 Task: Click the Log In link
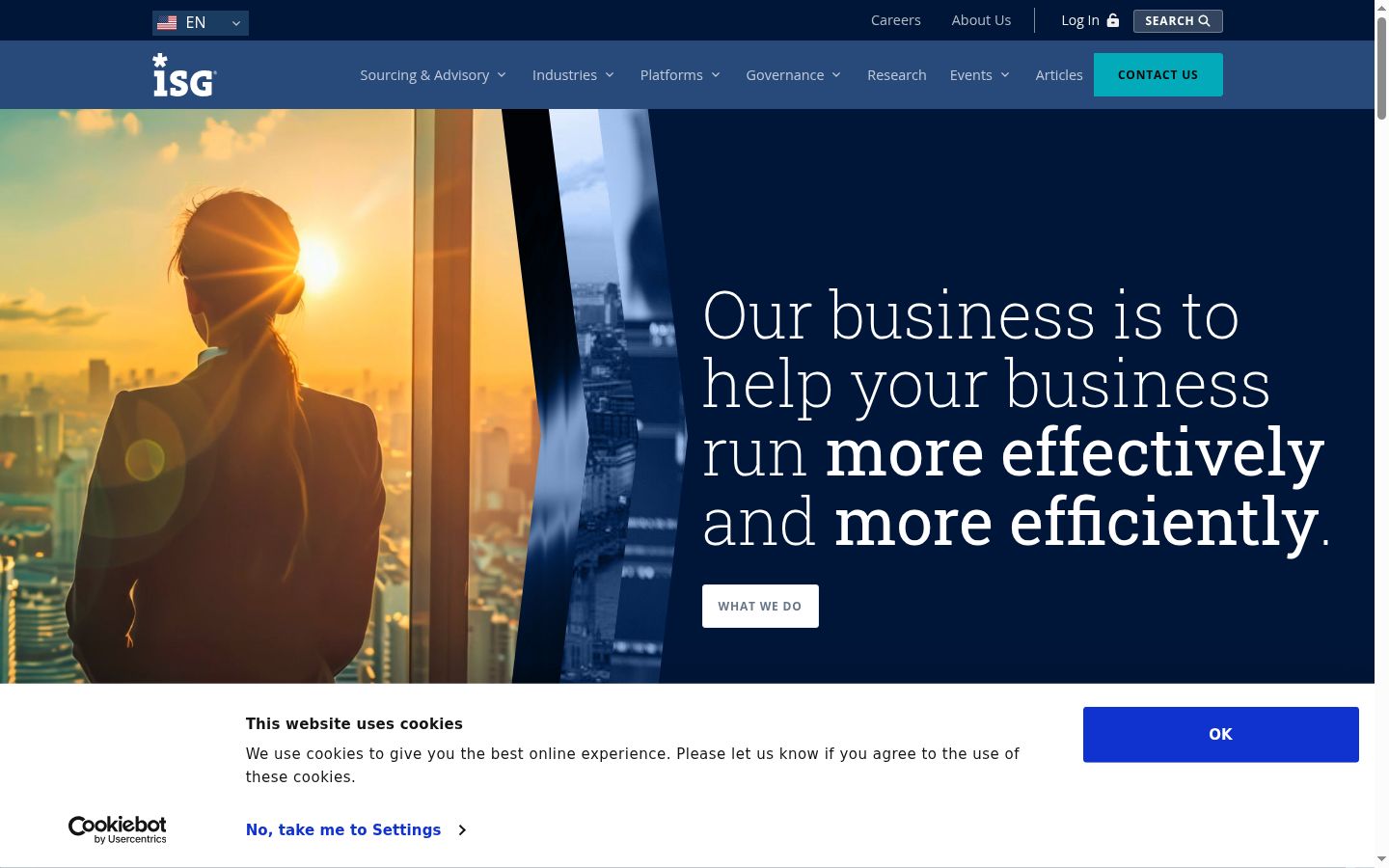(x=1080, y=20)
